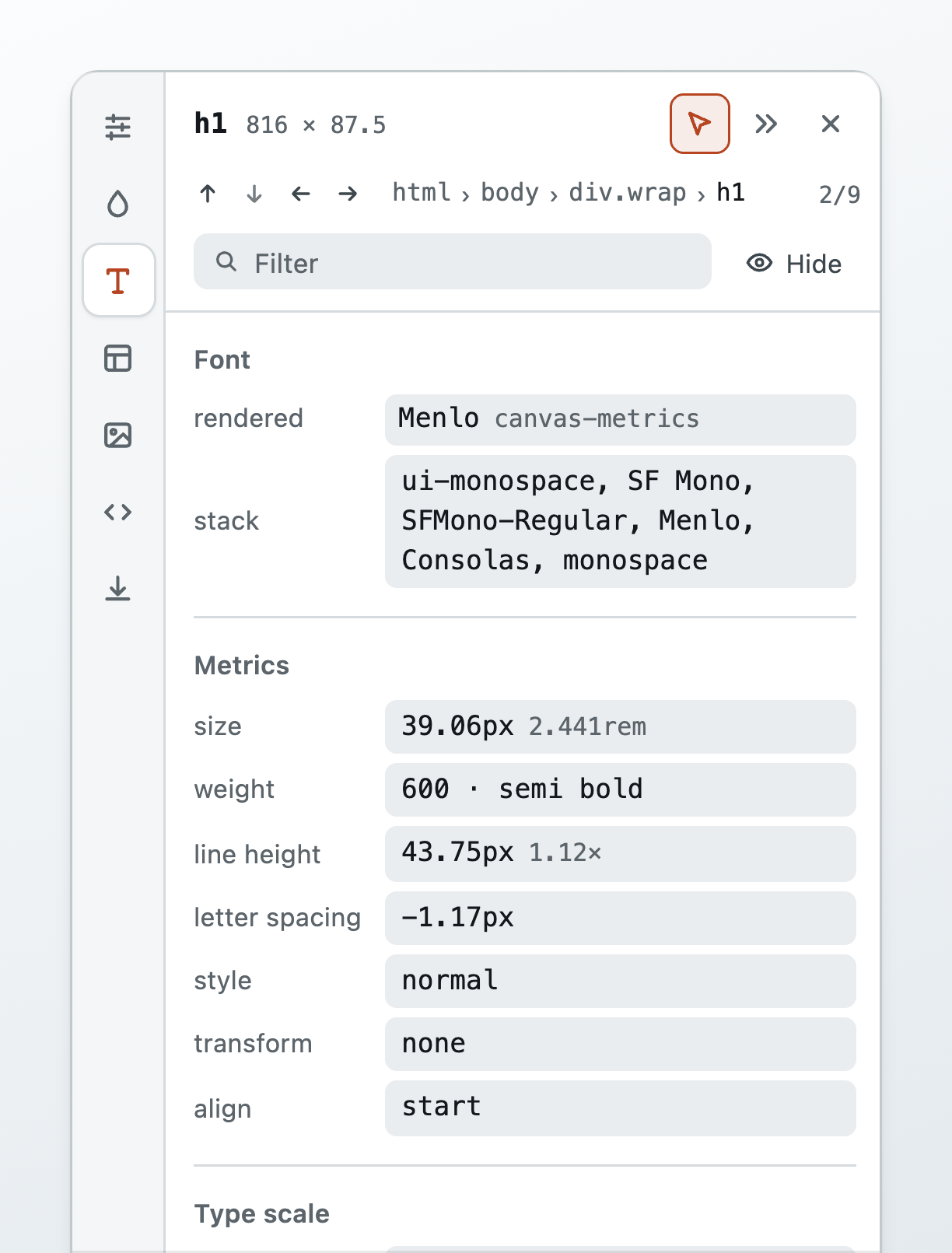The image size is (952, 1253).
Task: Go to previous sibling with left arrow
Action: (x=301, y=193)
